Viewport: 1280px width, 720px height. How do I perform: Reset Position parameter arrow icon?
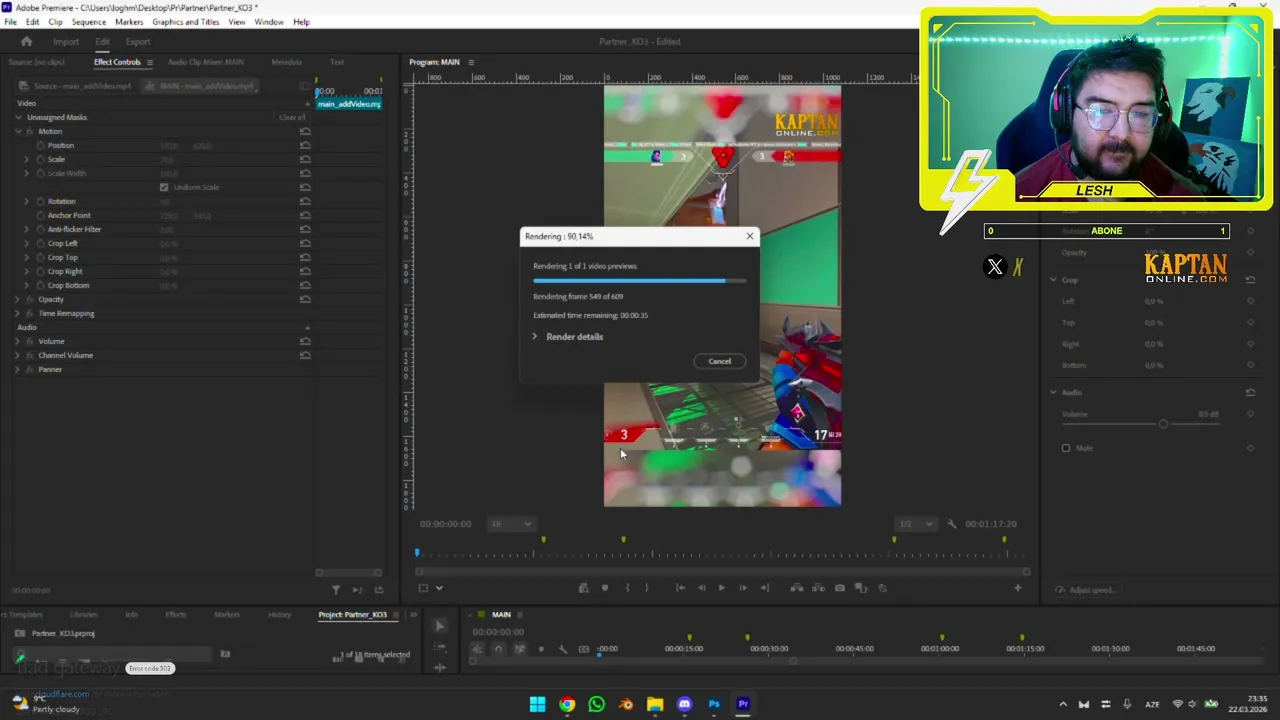pos(305,146)
